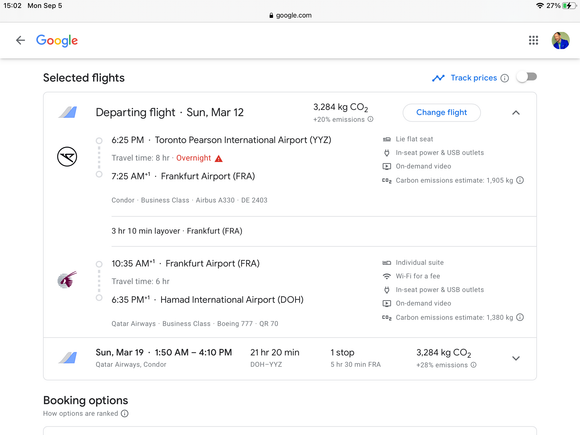Click departing flight airline icon in header
580x435 pixels.
68,112
